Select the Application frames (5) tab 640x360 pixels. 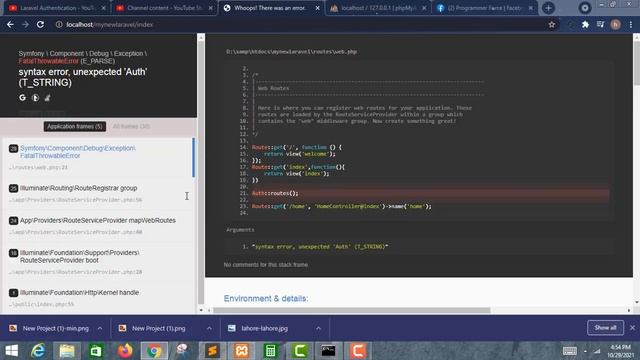pyautogui.click(x=75, y=127)
